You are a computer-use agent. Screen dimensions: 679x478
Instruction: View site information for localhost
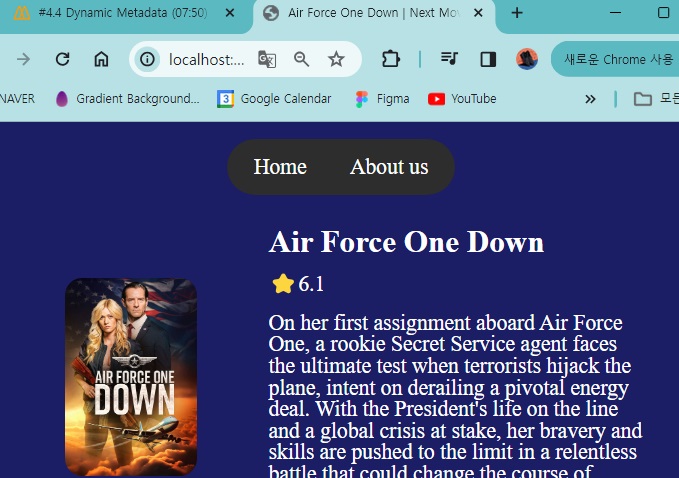tap(147, 59)
